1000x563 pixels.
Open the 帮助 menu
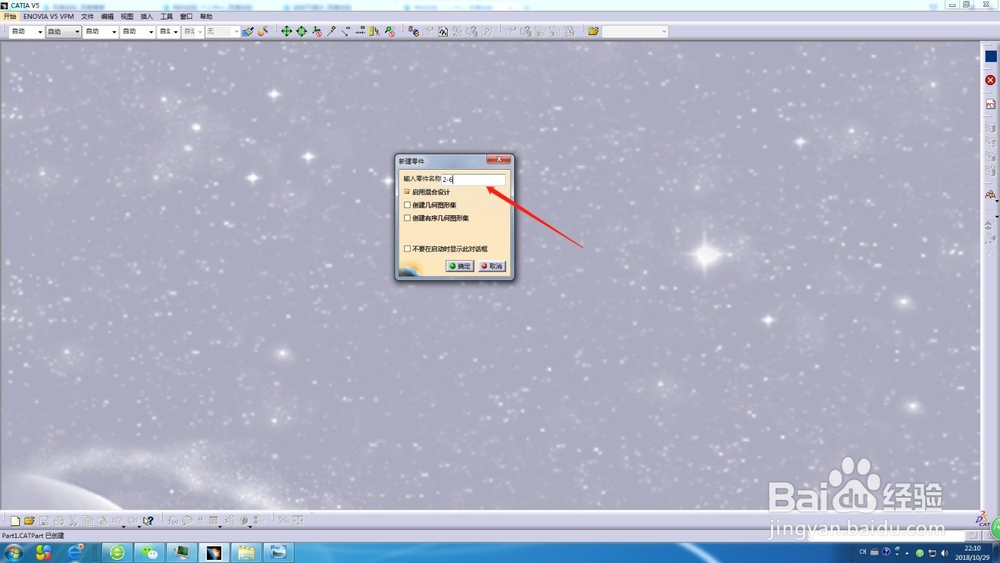tap(206, 17)
